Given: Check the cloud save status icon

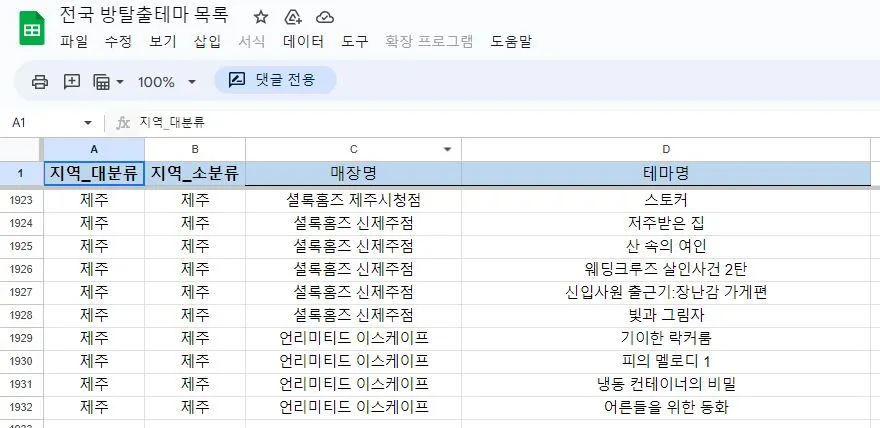Looking at the screenshot, I should pyautogui.click(x=325, y=17).
